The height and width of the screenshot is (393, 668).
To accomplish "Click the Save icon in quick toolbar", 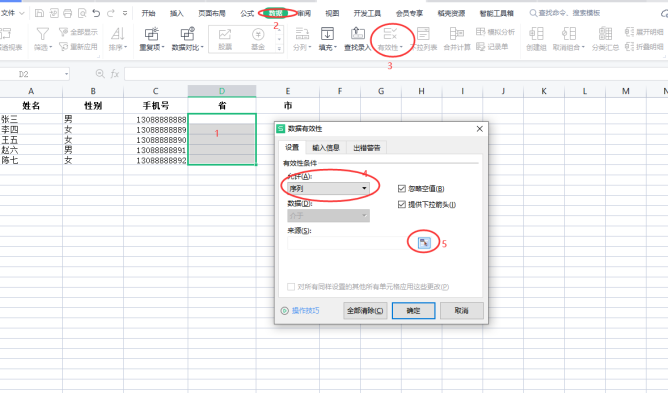I will 39,13.
